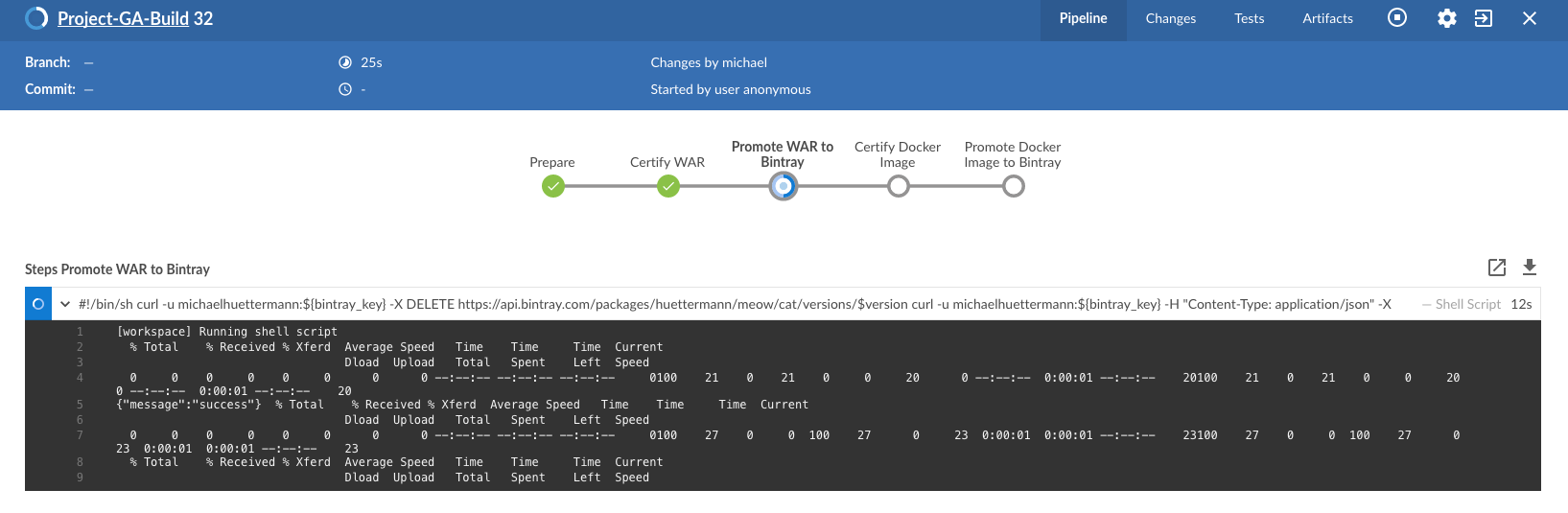
Task: Click the running step status spinner icon
Action: tap(38, 304)
